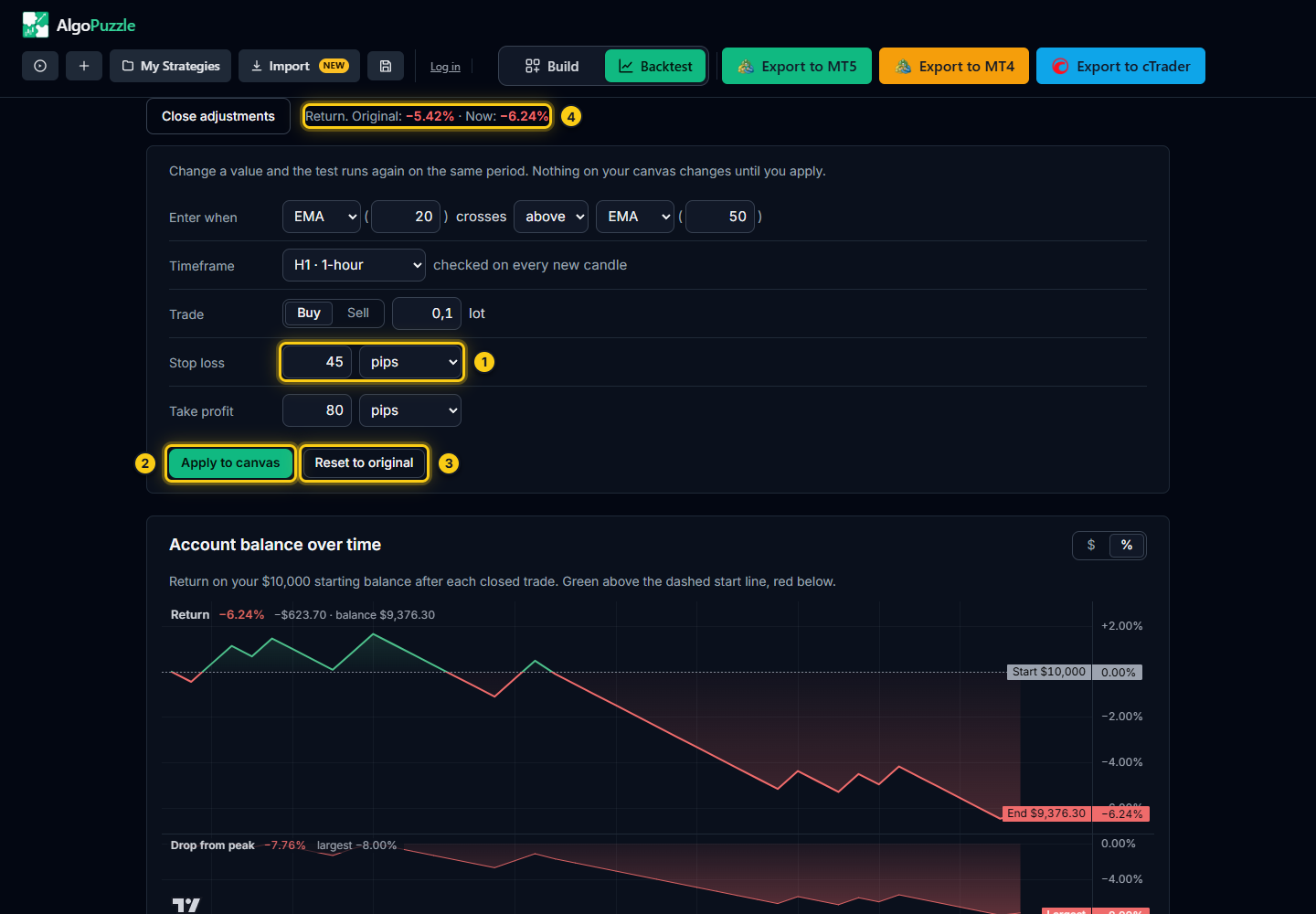
Task: Click the lot size field showing 0,1
Action: coord(427,314)
